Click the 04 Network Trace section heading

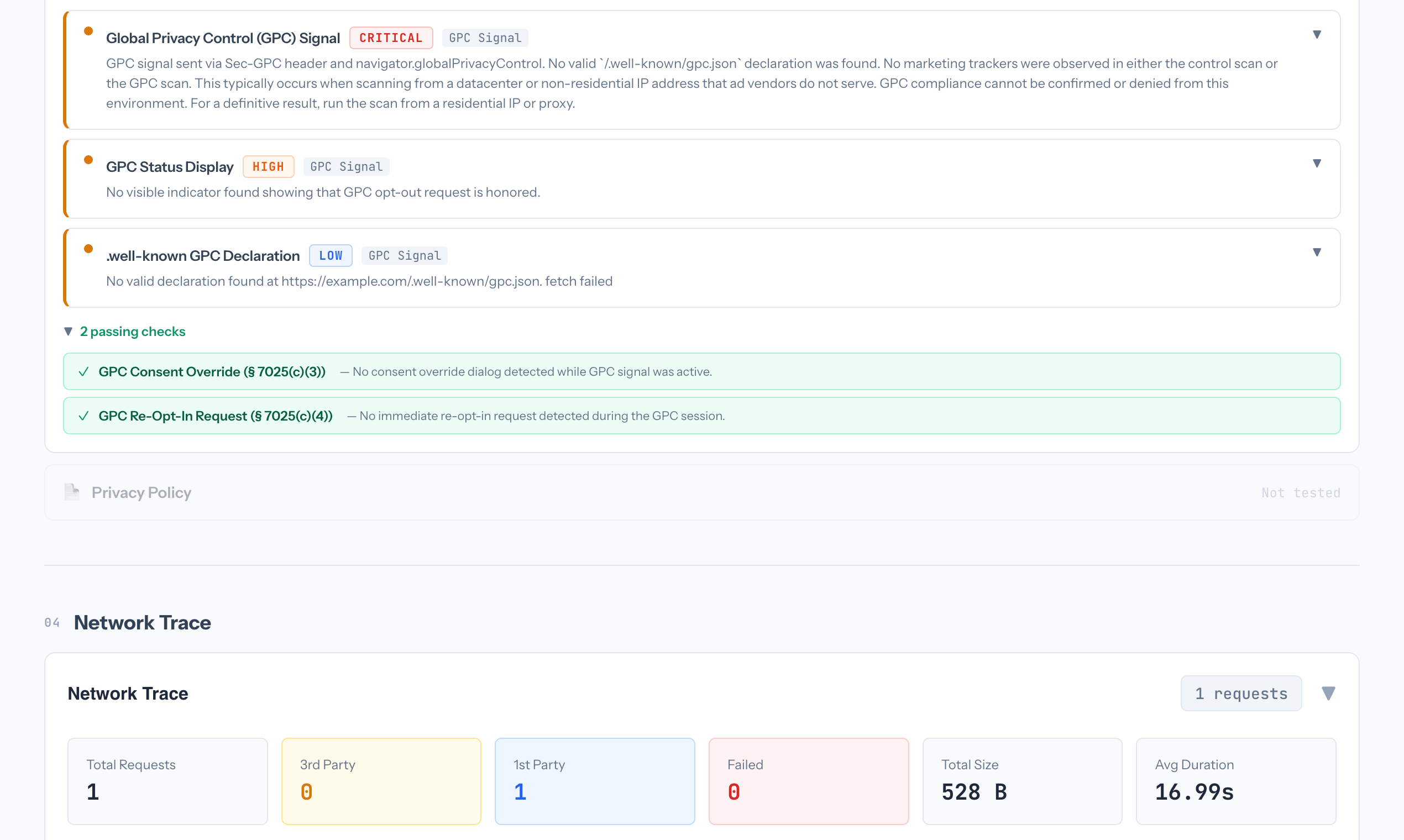pos(142,623)
